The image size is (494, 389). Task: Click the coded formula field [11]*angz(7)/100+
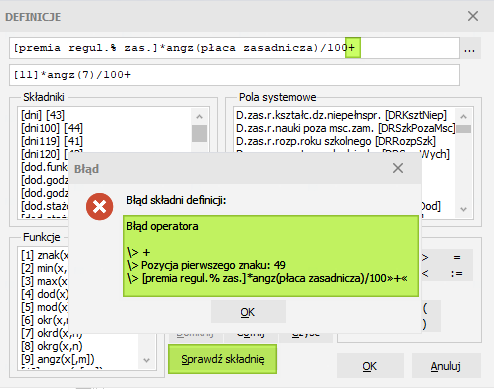(x=234, y=75)
